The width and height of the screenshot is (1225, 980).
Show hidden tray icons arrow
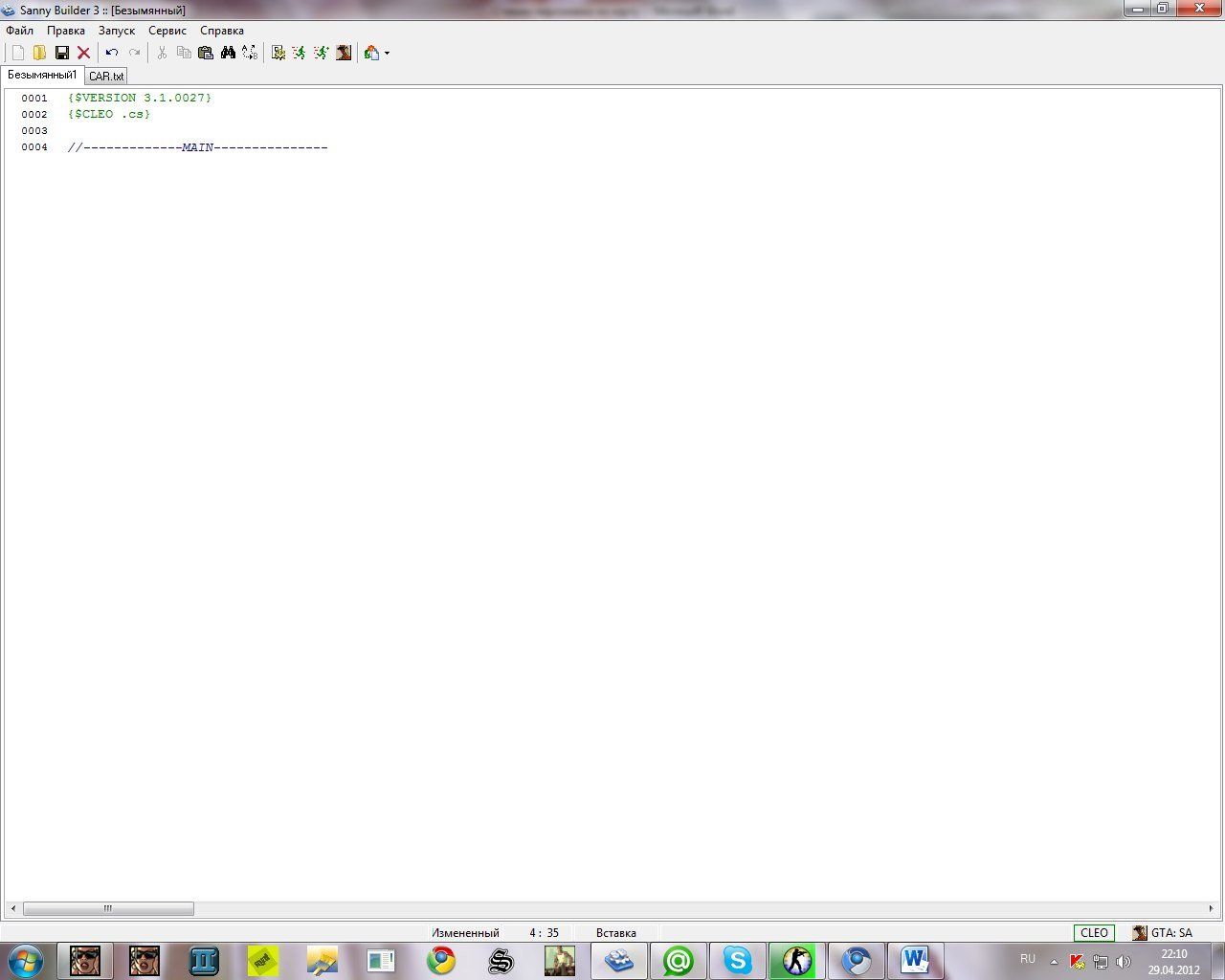click(1054, 962)
